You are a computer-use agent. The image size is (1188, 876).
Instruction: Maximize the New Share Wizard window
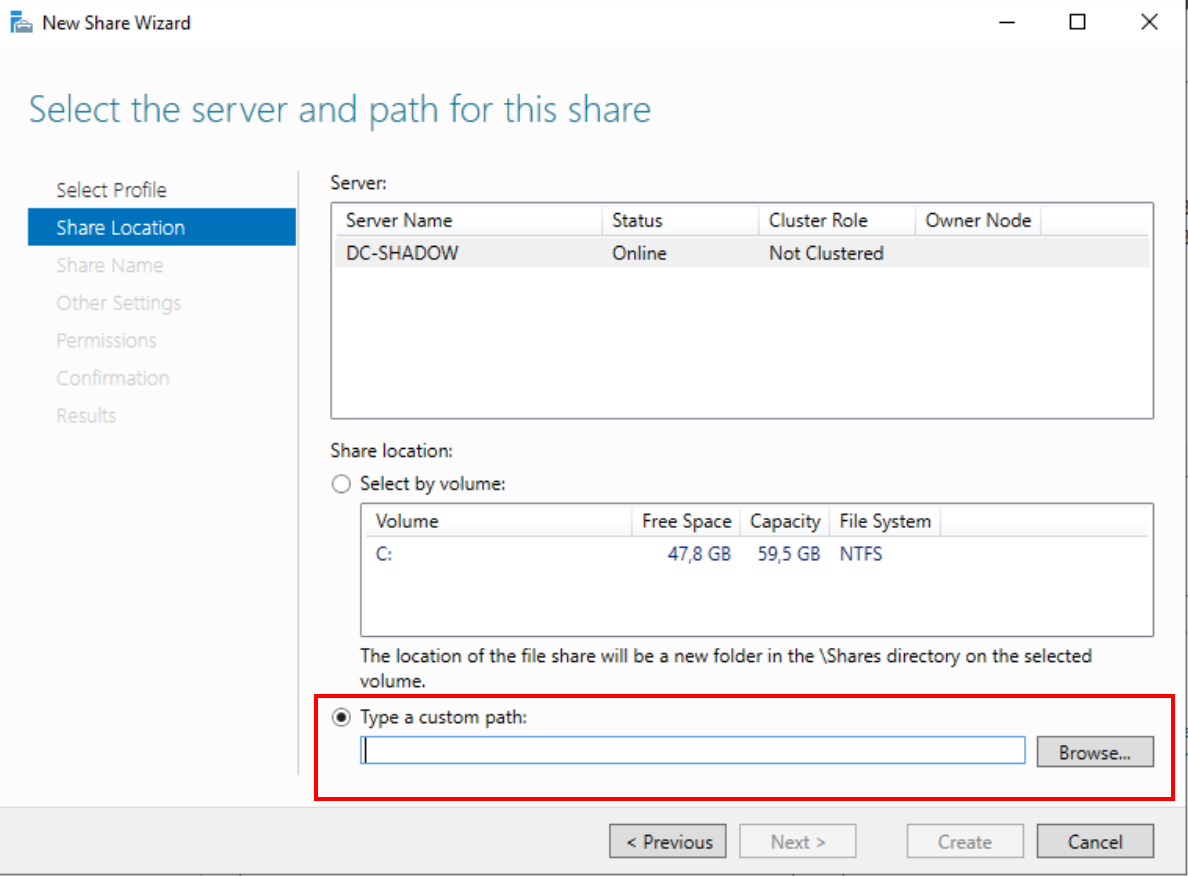pyautogui.click(x=1077, y=22)
